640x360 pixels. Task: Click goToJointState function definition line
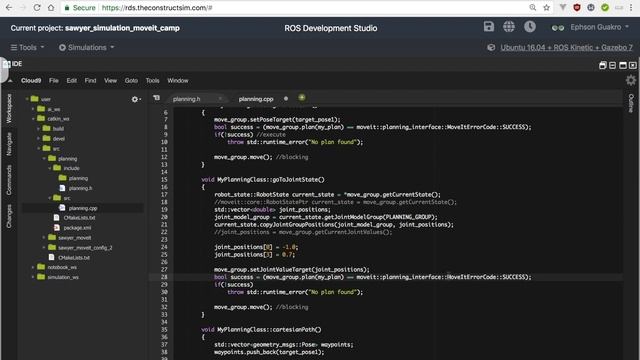(x=263, y=180)
